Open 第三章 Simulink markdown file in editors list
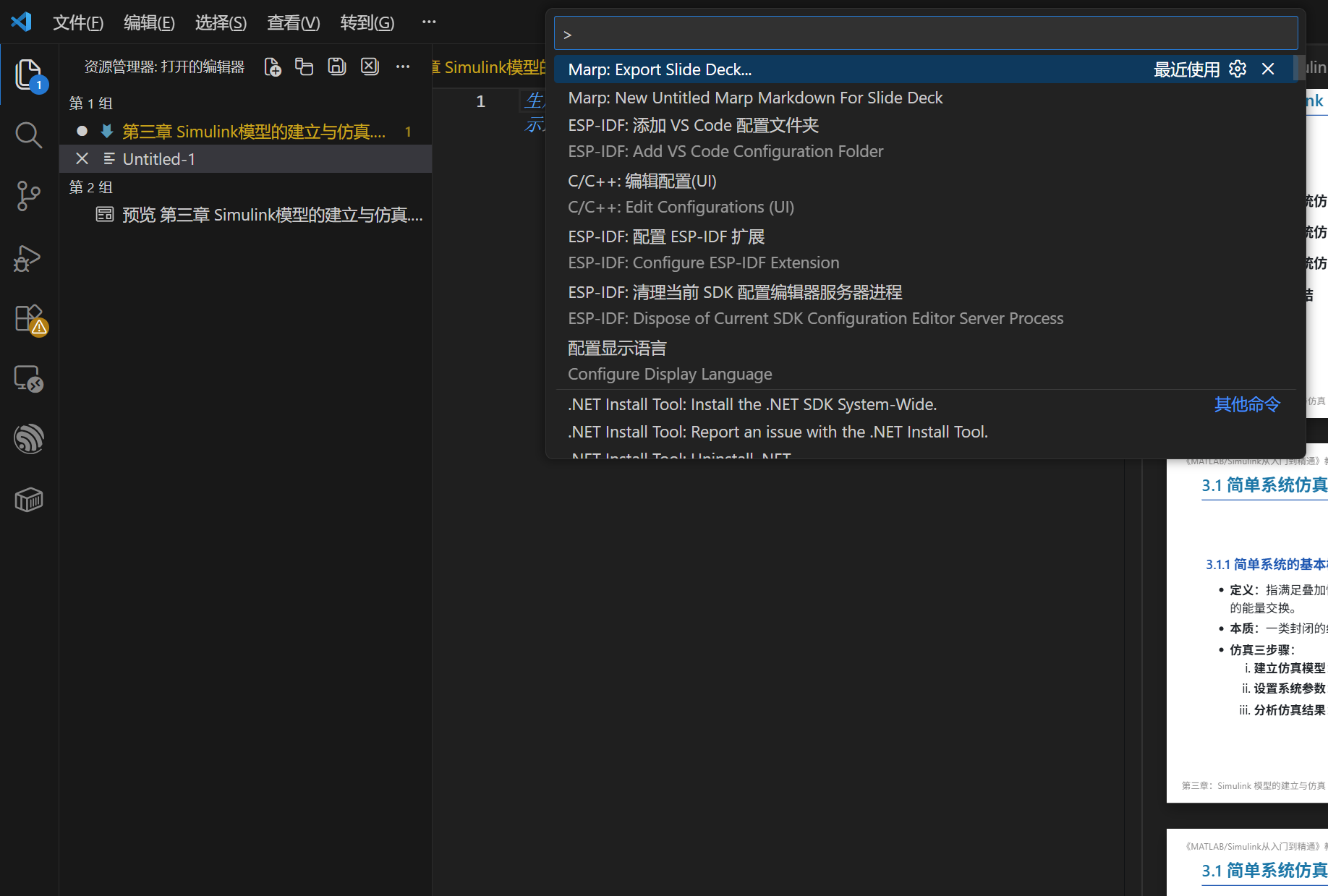This screenshot has height=896, width=1328. pyautogui.click(x=246, y=132)
